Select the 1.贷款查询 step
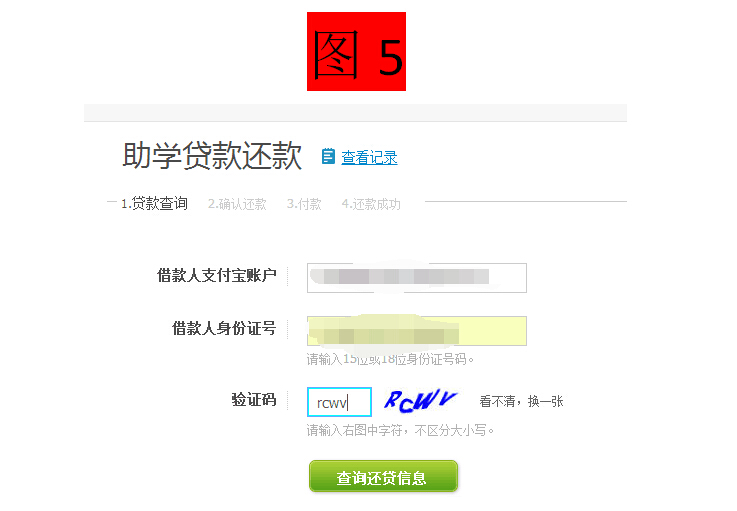This screenshot has width=737, height=511. tap(154, 204)
